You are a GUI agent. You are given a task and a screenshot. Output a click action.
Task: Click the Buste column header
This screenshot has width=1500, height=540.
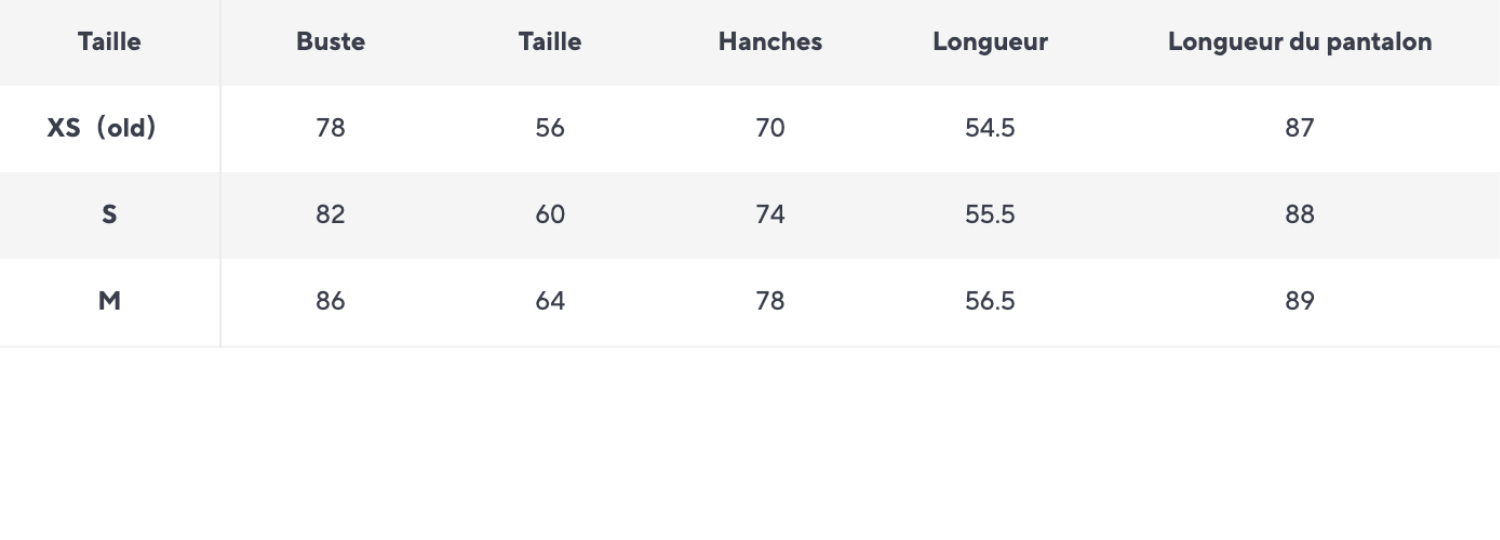tap(330, 42)
